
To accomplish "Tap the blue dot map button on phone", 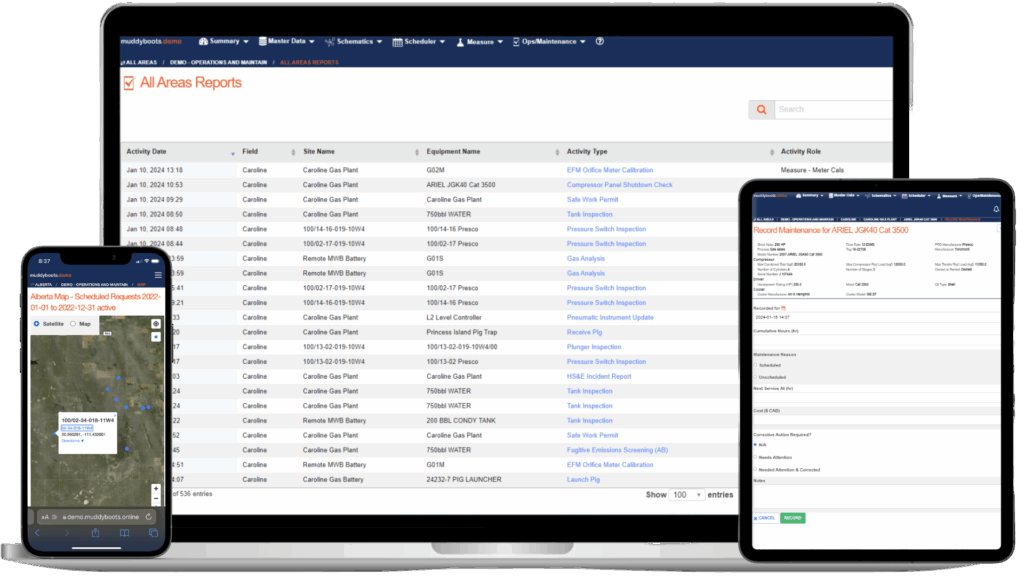I will click(x=155, y=337).
